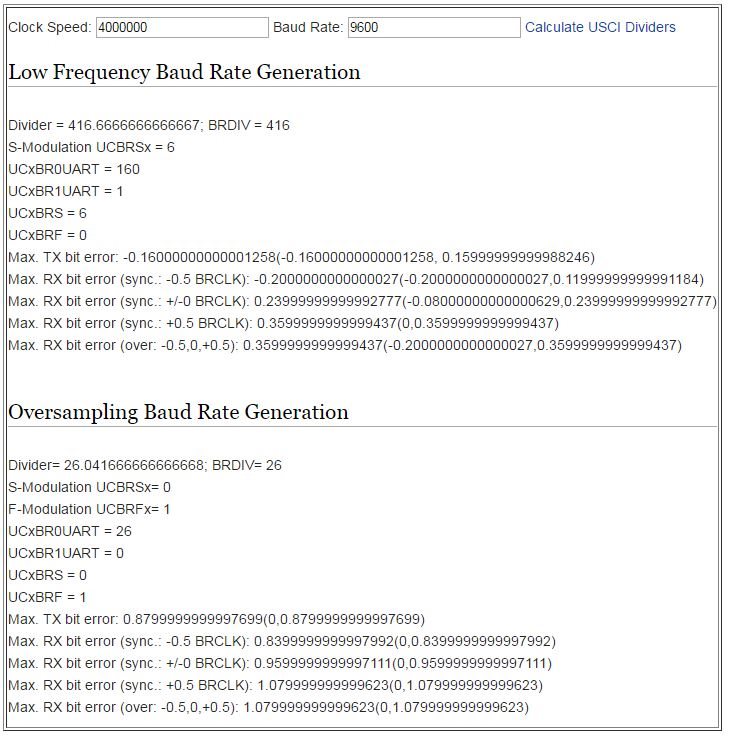Click the Max. TX bit error 0.8799 line

216,619
